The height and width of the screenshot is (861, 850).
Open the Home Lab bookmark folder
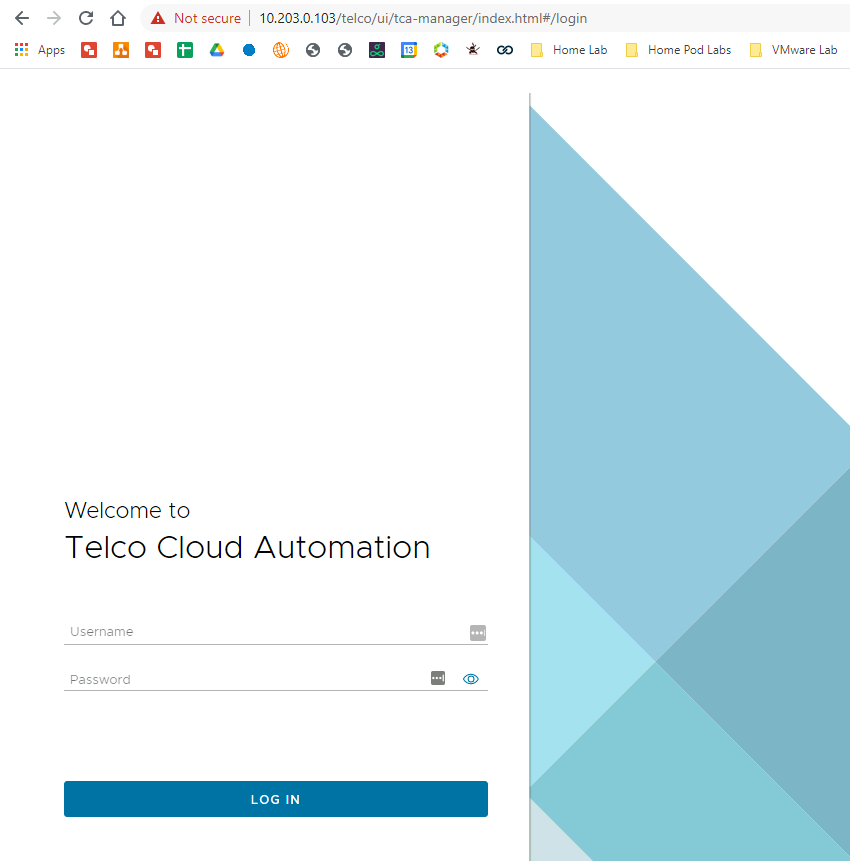569,50
